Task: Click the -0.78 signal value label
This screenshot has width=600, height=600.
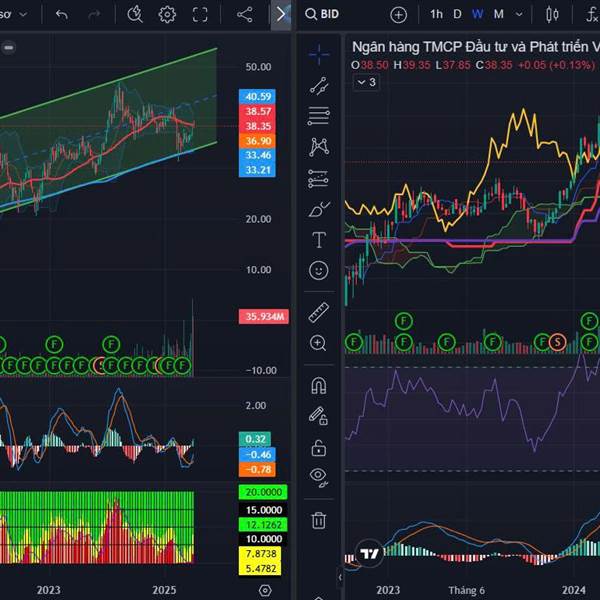Action: [257, 469]
